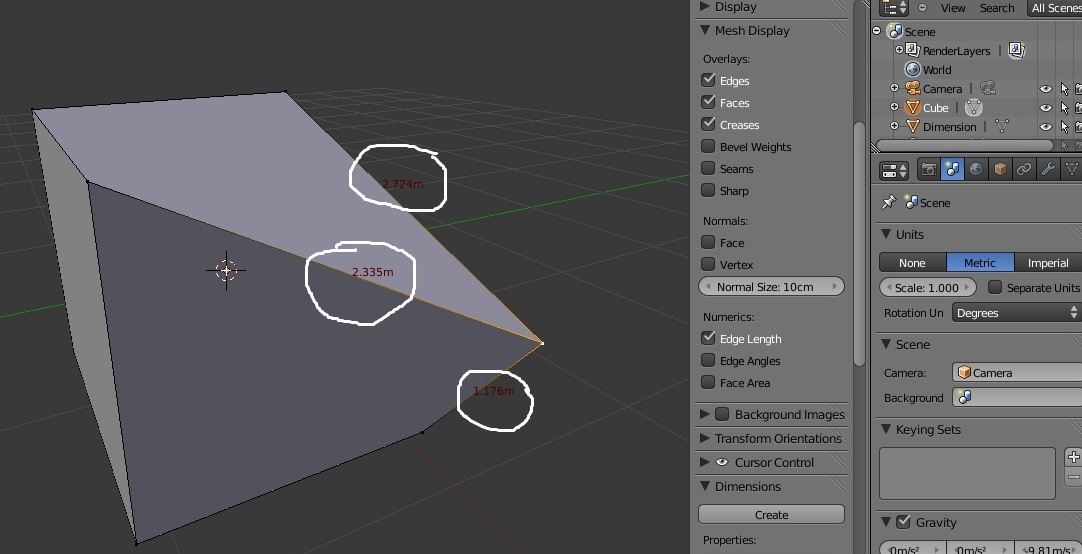This screenshot has width=1082, height=554.
Task: Enable Bevel Weights overlay
Action: click(x=708, y=146)
